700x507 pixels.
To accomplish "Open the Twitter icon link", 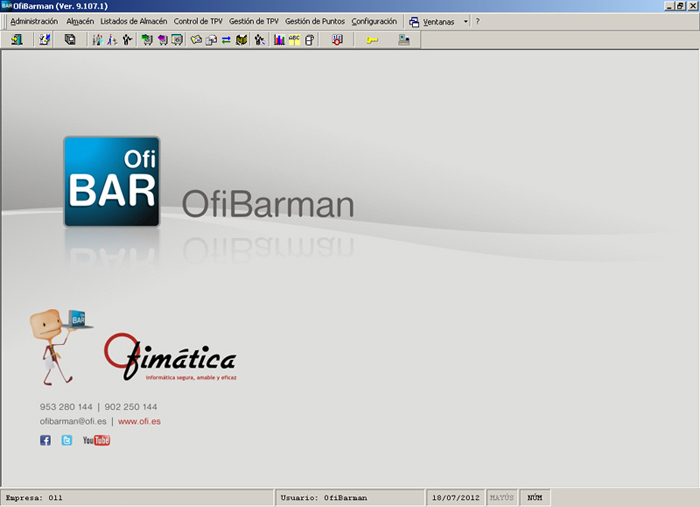I will click(67, 441).
